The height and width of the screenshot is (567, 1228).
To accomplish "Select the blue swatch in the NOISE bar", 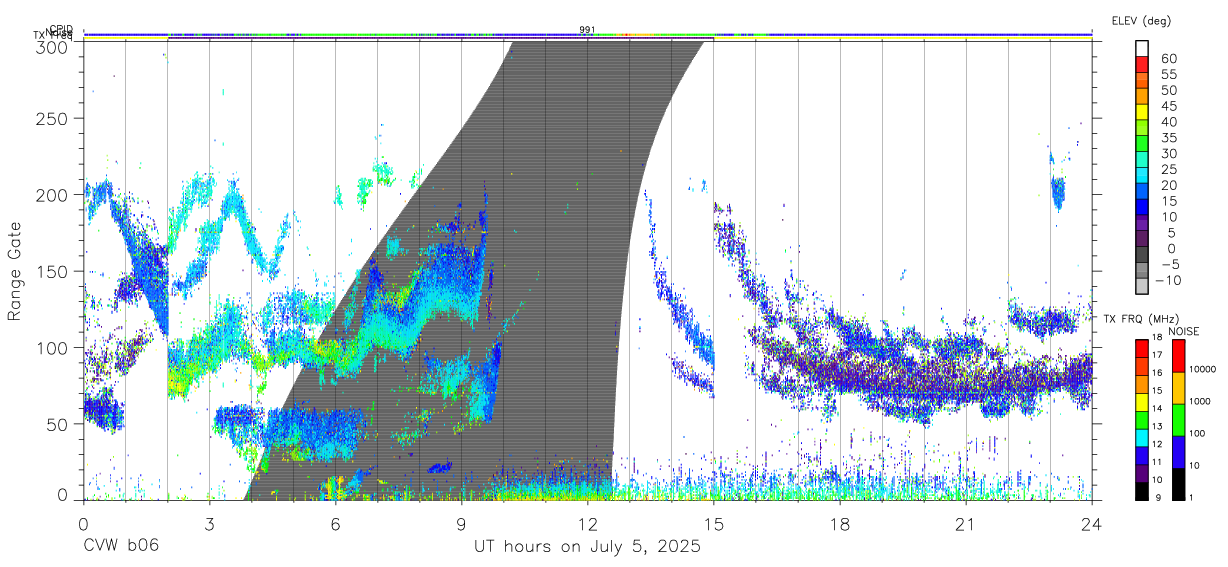I will tap(1178, 452).
